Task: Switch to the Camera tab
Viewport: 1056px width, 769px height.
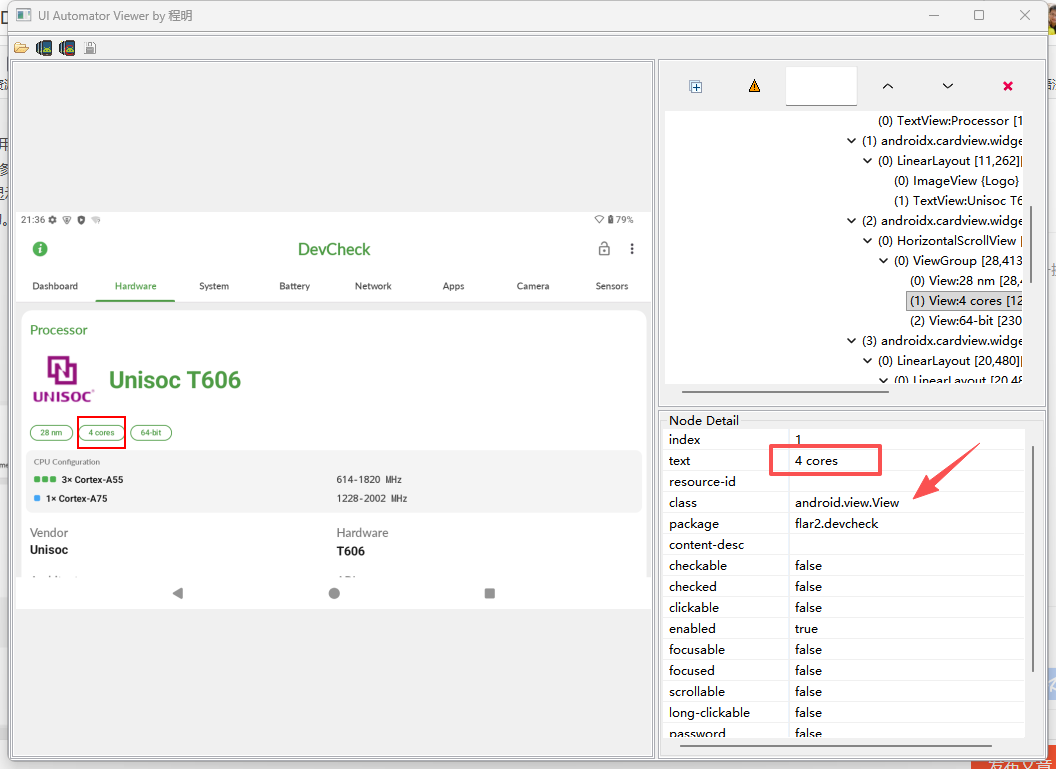Action: 533,286
